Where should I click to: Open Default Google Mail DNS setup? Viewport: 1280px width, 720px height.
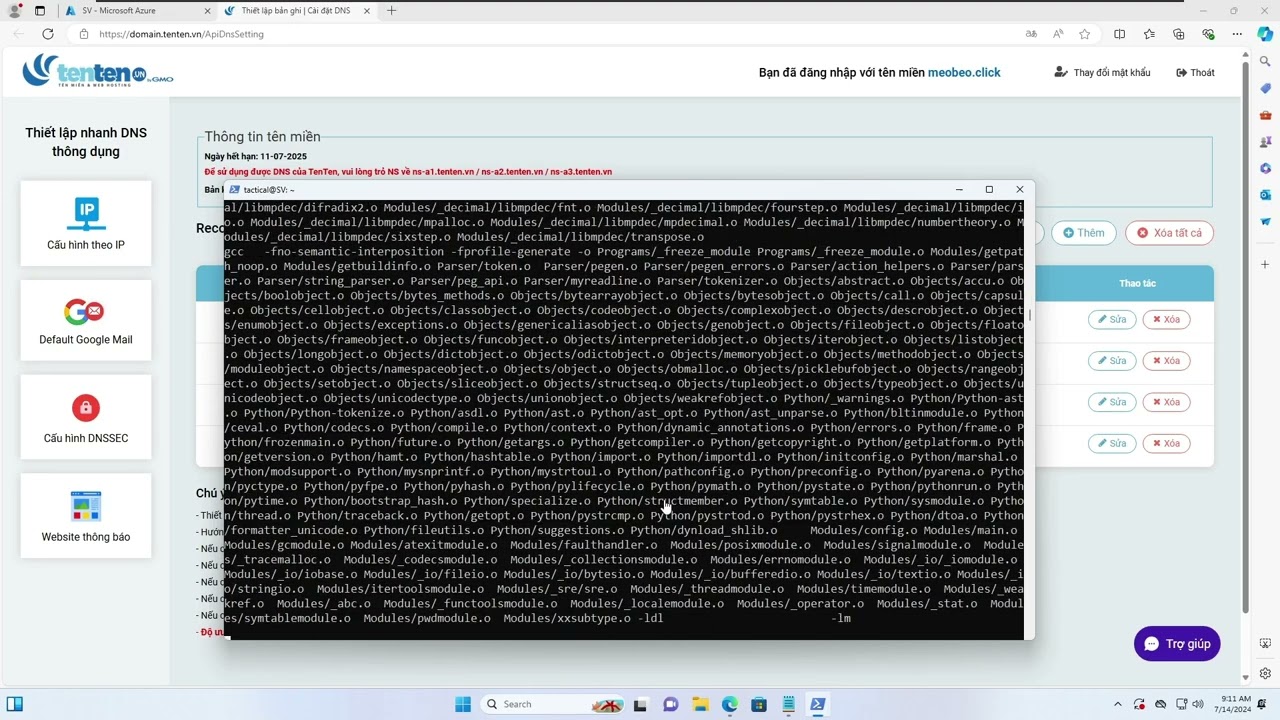(x=86, y=320)
